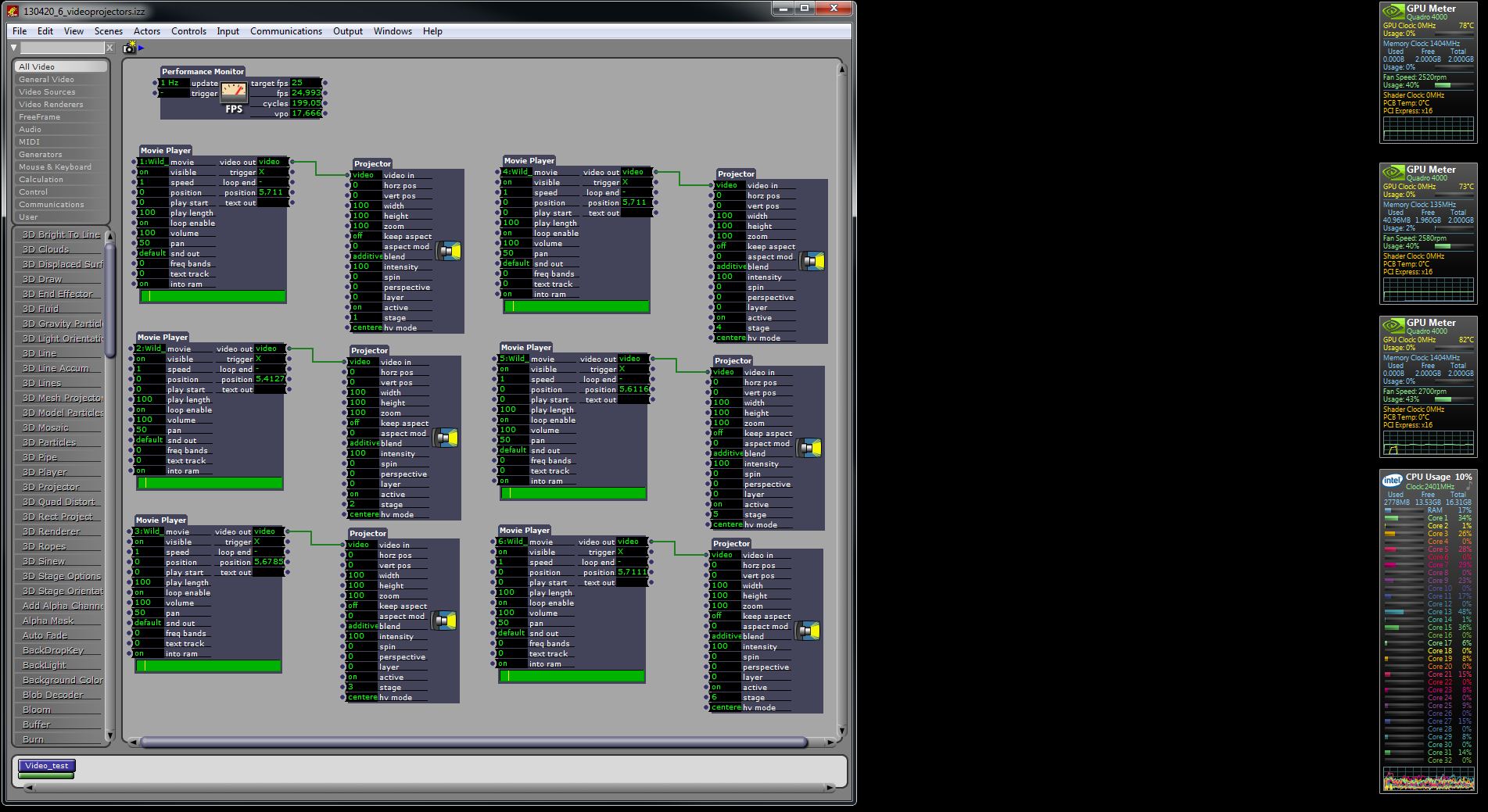Open snd out default on 1:Wild_ Movie Player
The image size is (1488, 812).
[152, 253]
